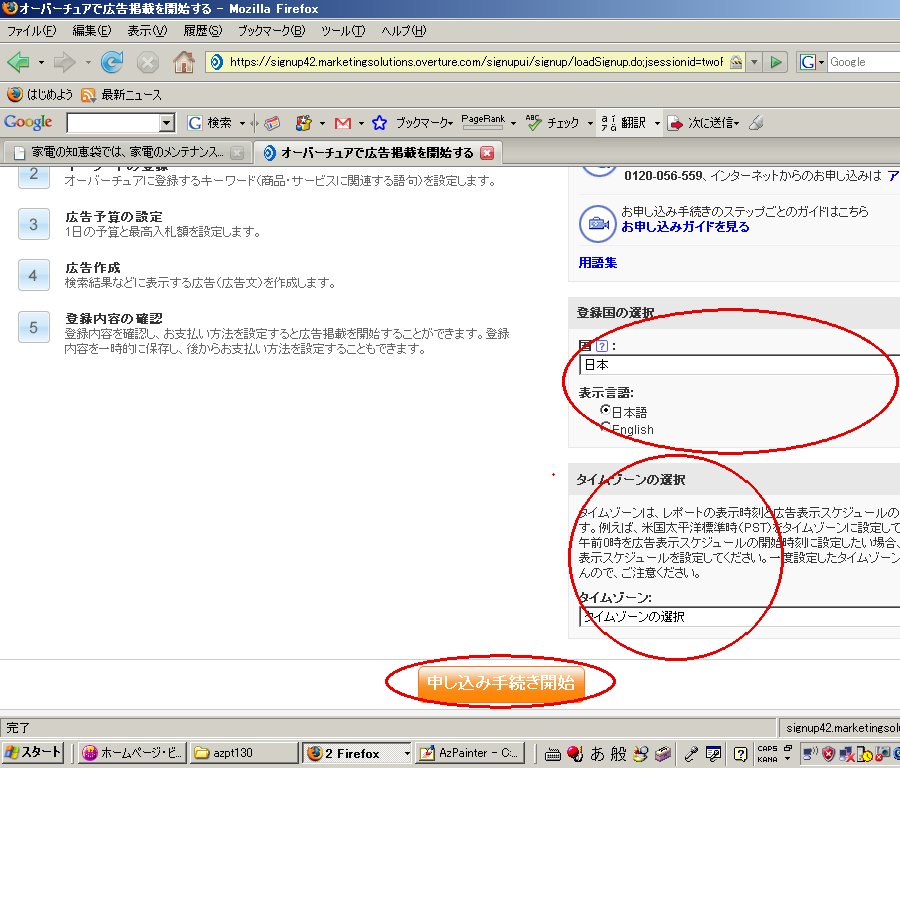Viewport: 900px width, 900px height.
Task: Close the 家電の知恵袋 tab
Action: coord(237,152)
